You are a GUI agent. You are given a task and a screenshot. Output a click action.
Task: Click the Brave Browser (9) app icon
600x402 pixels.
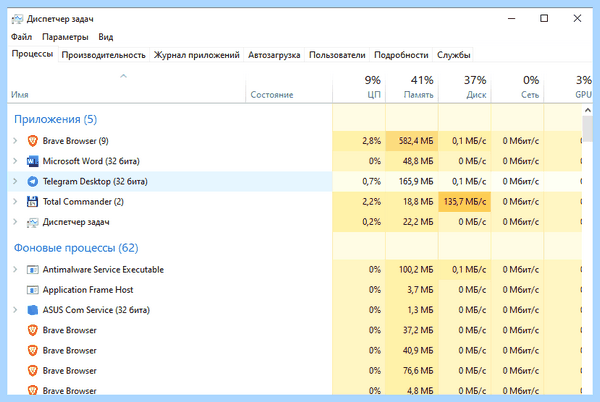tap(33, 141)
